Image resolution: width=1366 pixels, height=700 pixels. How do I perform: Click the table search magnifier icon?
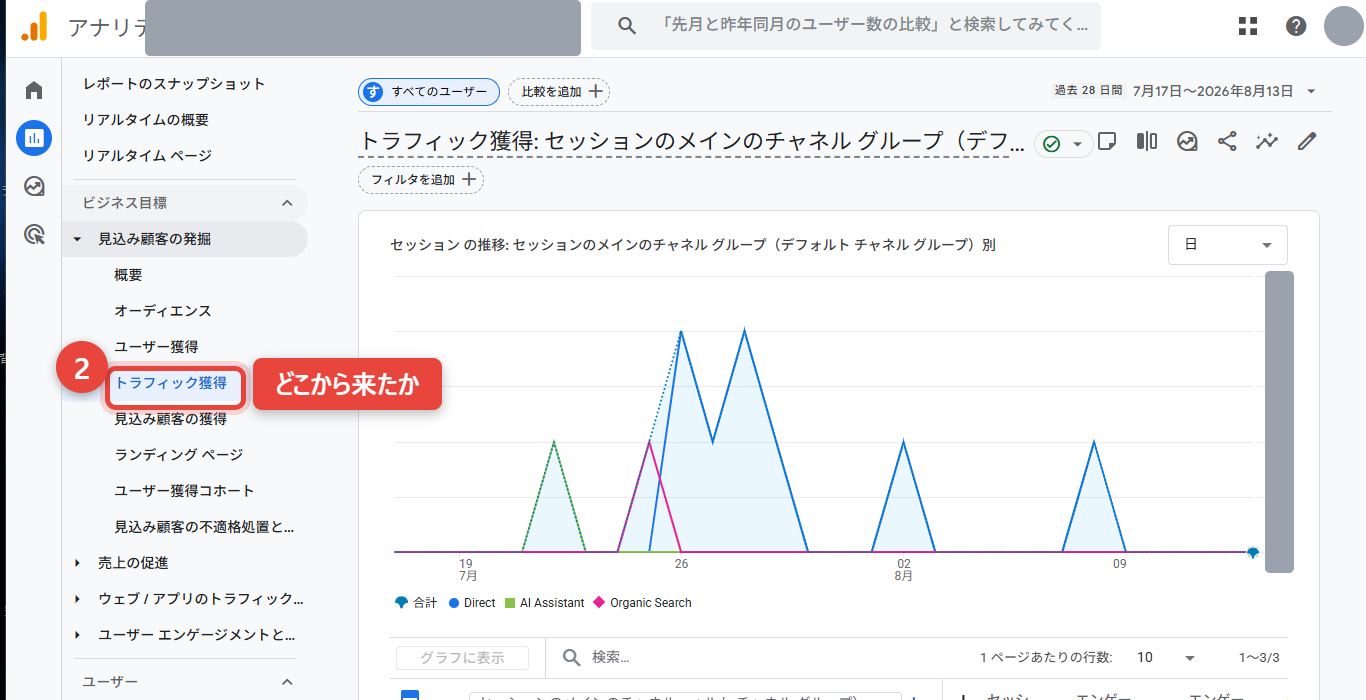pyautogui.click(x=572, y=657)
